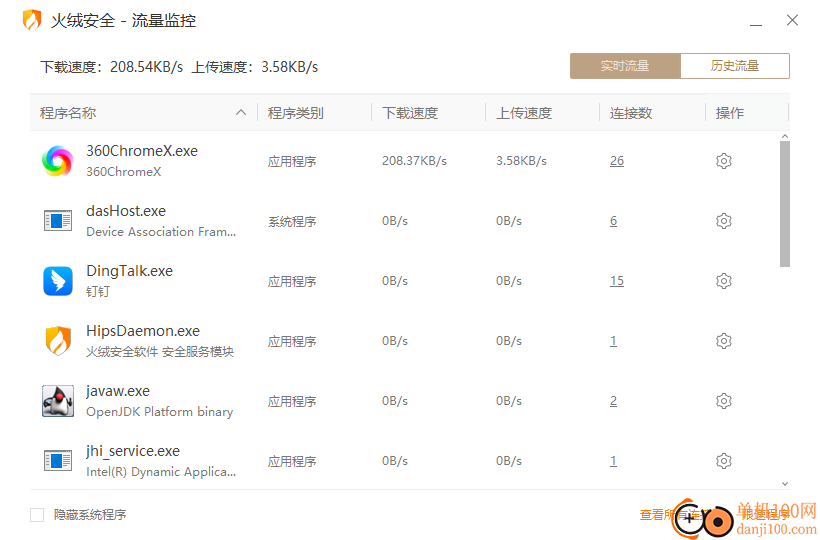This screenshot has width=820, height=540.
Task: Open settings gear for DingTalk.exe
Action: tap(723, 281)
